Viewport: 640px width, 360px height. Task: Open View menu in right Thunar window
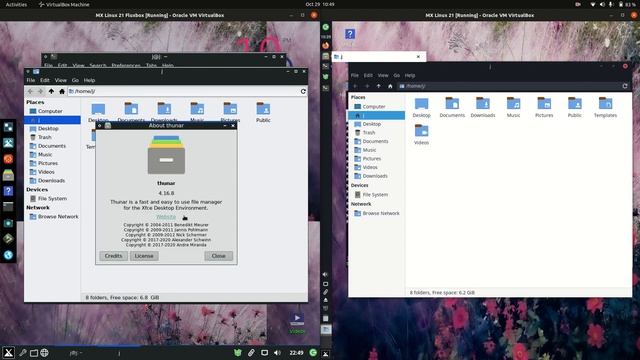(383, 76)
